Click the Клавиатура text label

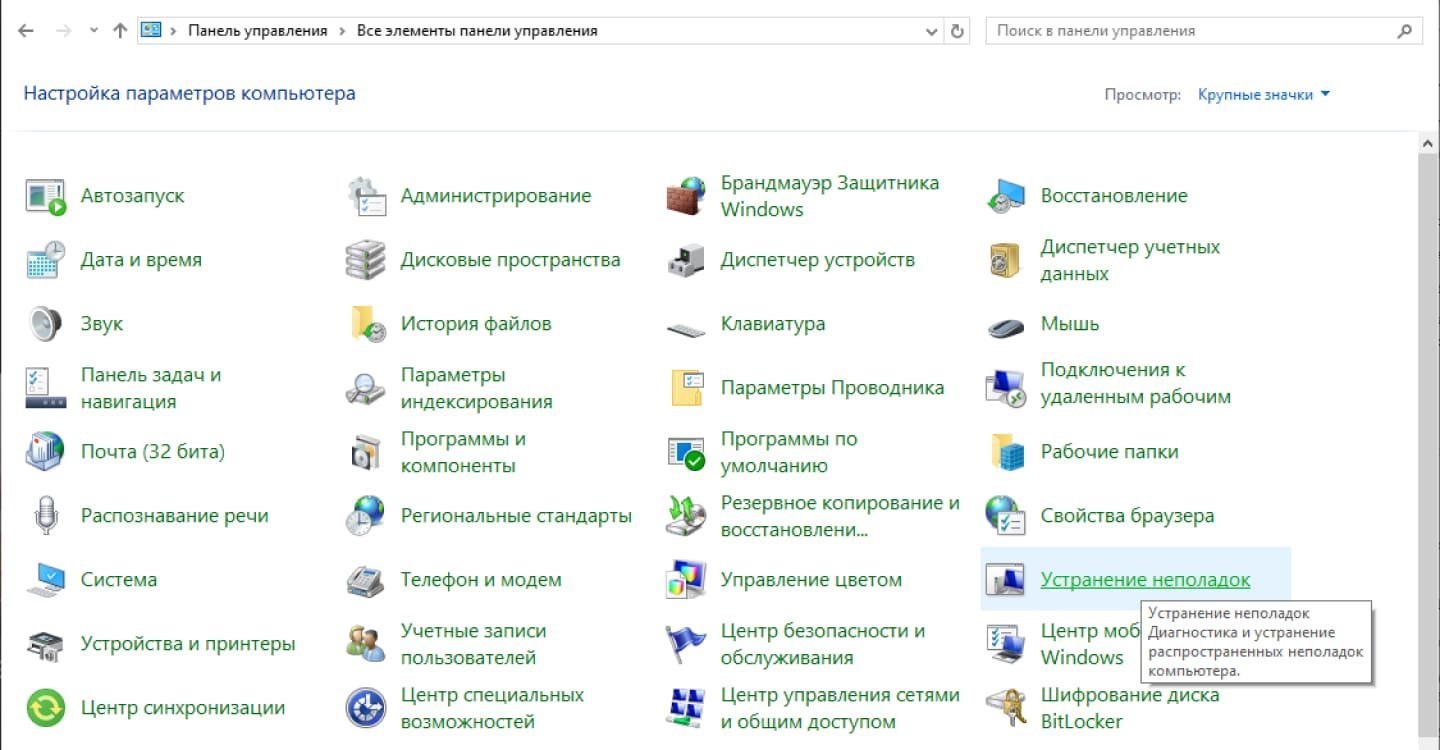tap(773, 324)
